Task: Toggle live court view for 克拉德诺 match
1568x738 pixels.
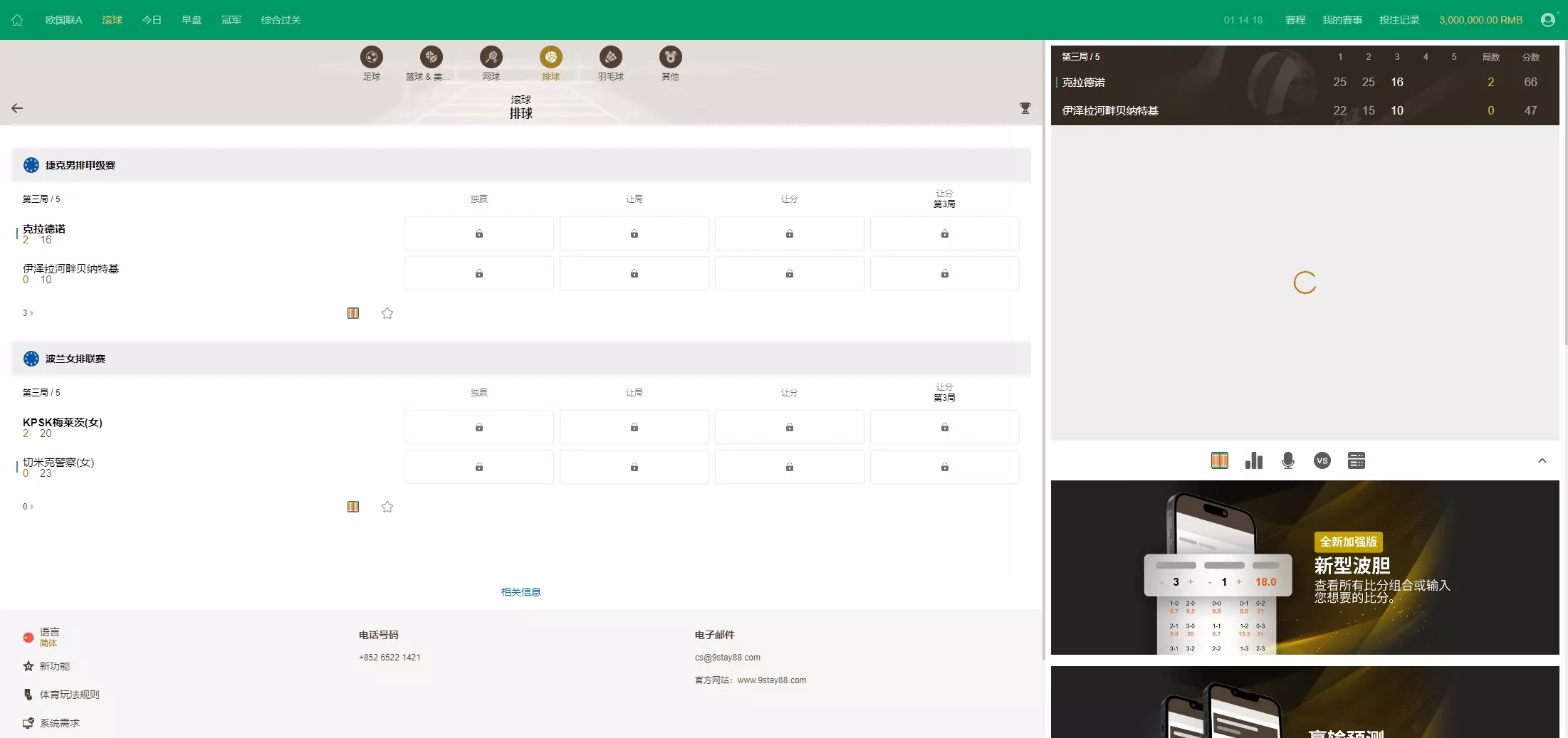Action: pyautogui.click(x=353, y=313)
